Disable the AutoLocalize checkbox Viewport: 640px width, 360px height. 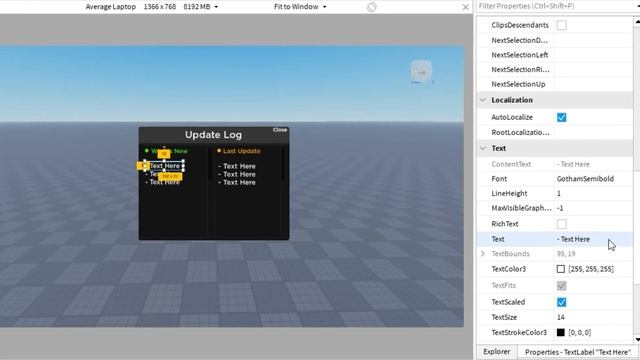coord(562,118)
